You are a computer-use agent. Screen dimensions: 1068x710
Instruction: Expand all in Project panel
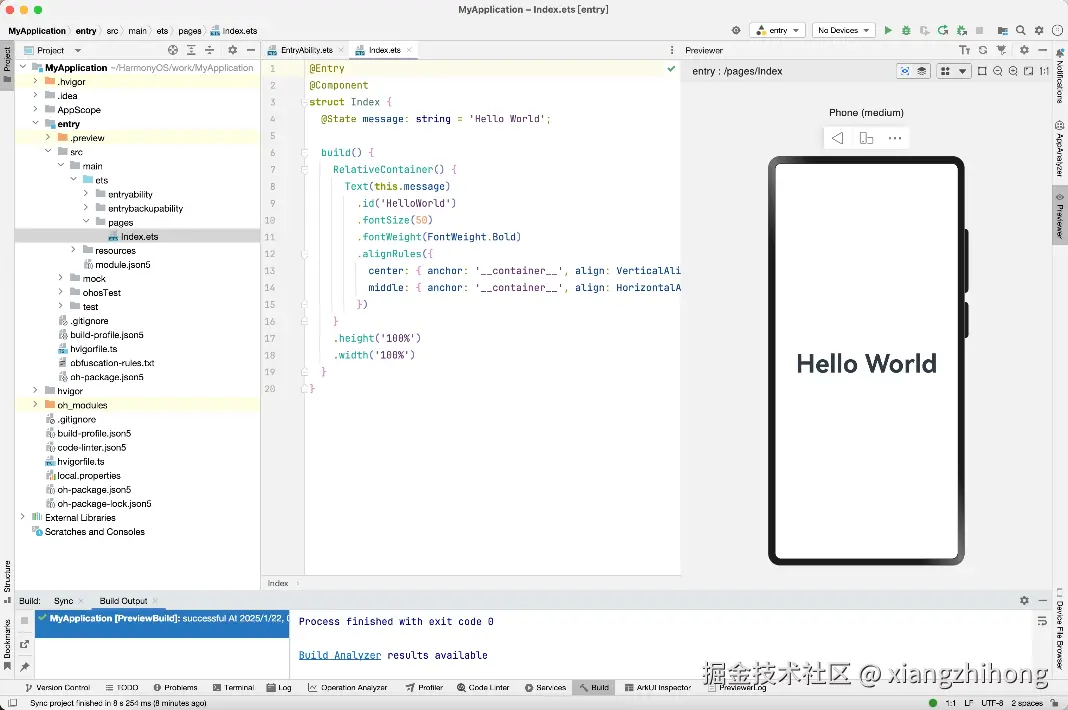191,50
